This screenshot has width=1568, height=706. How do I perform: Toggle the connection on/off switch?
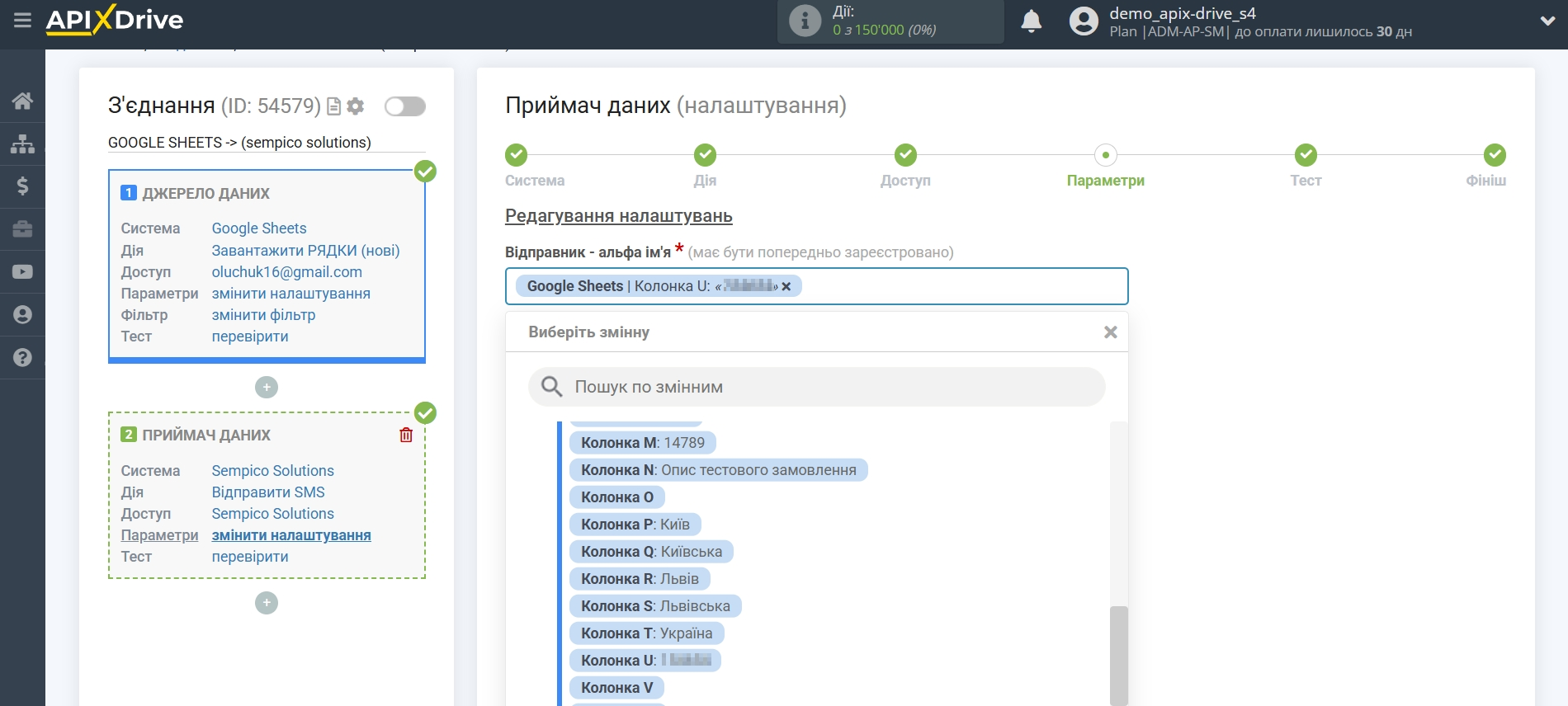(x=405, y=106)
